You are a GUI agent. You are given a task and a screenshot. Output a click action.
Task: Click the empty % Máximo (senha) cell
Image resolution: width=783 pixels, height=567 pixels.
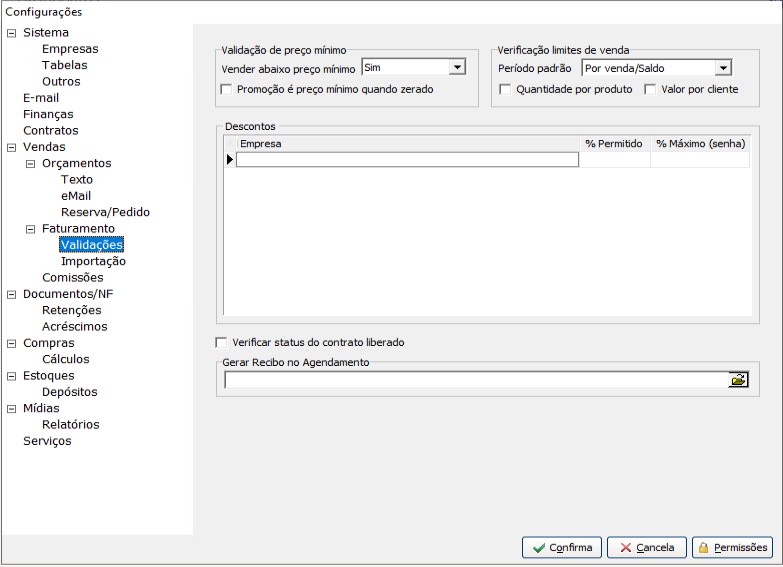pos(700,160)
